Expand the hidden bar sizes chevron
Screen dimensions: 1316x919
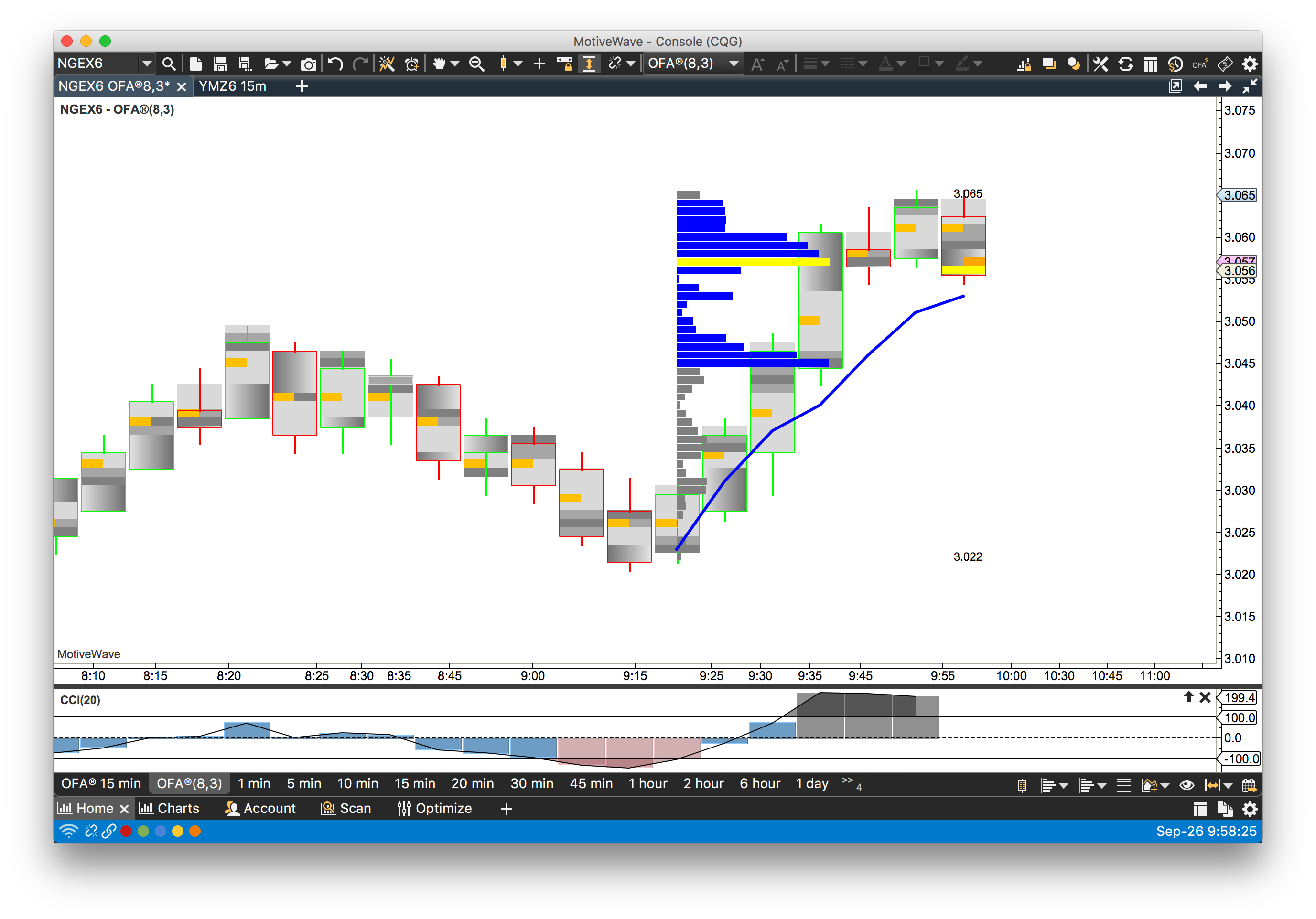tap(851, 783)
